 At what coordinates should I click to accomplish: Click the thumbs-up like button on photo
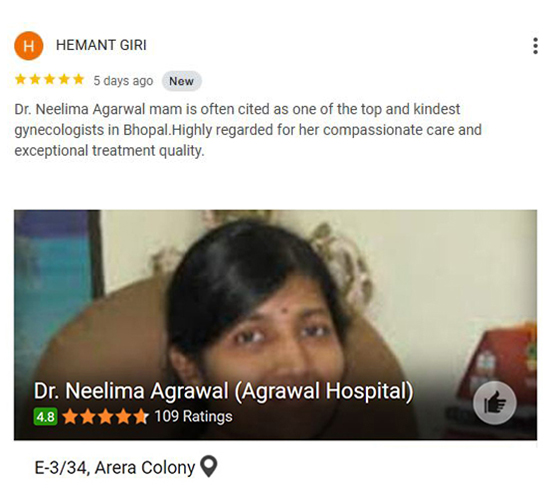(x=494, y=403)
